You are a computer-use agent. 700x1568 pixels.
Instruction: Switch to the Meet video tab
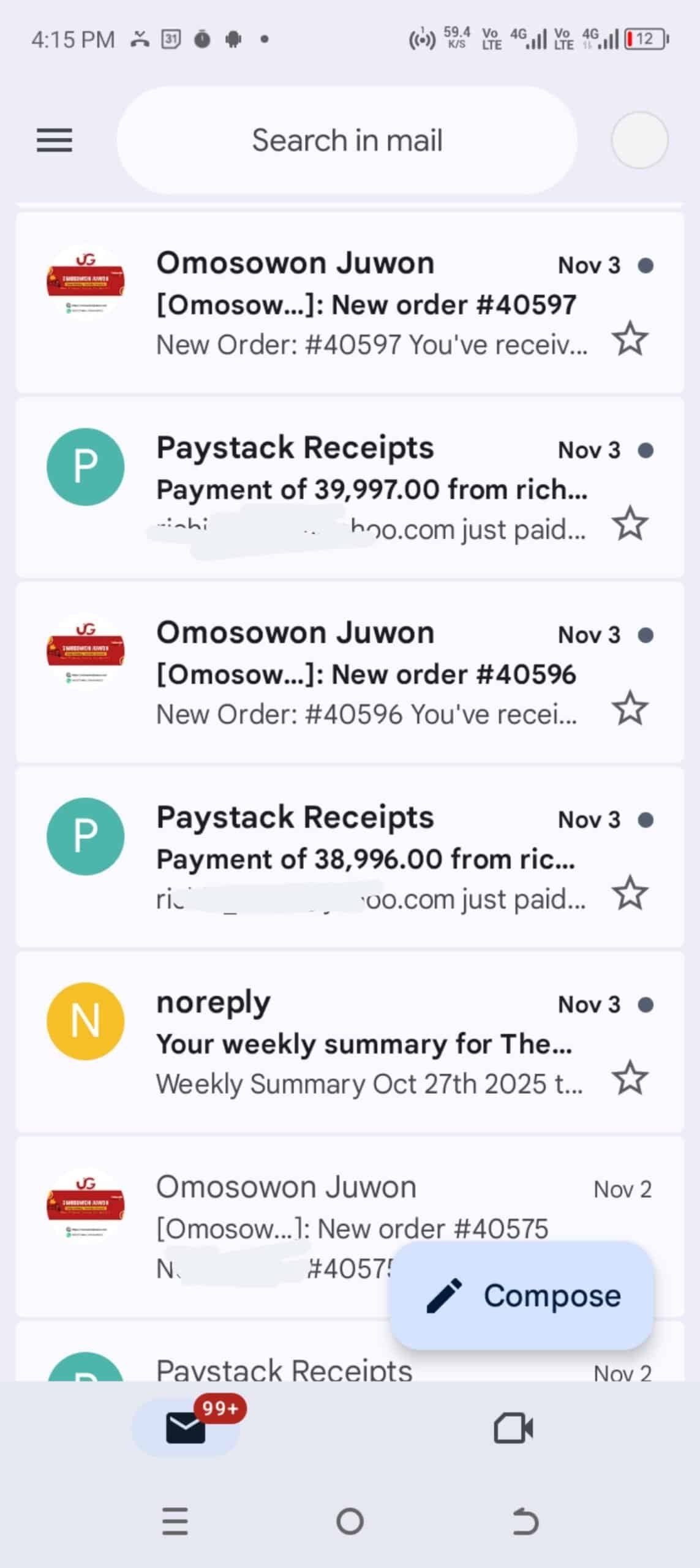(513, 1428)
